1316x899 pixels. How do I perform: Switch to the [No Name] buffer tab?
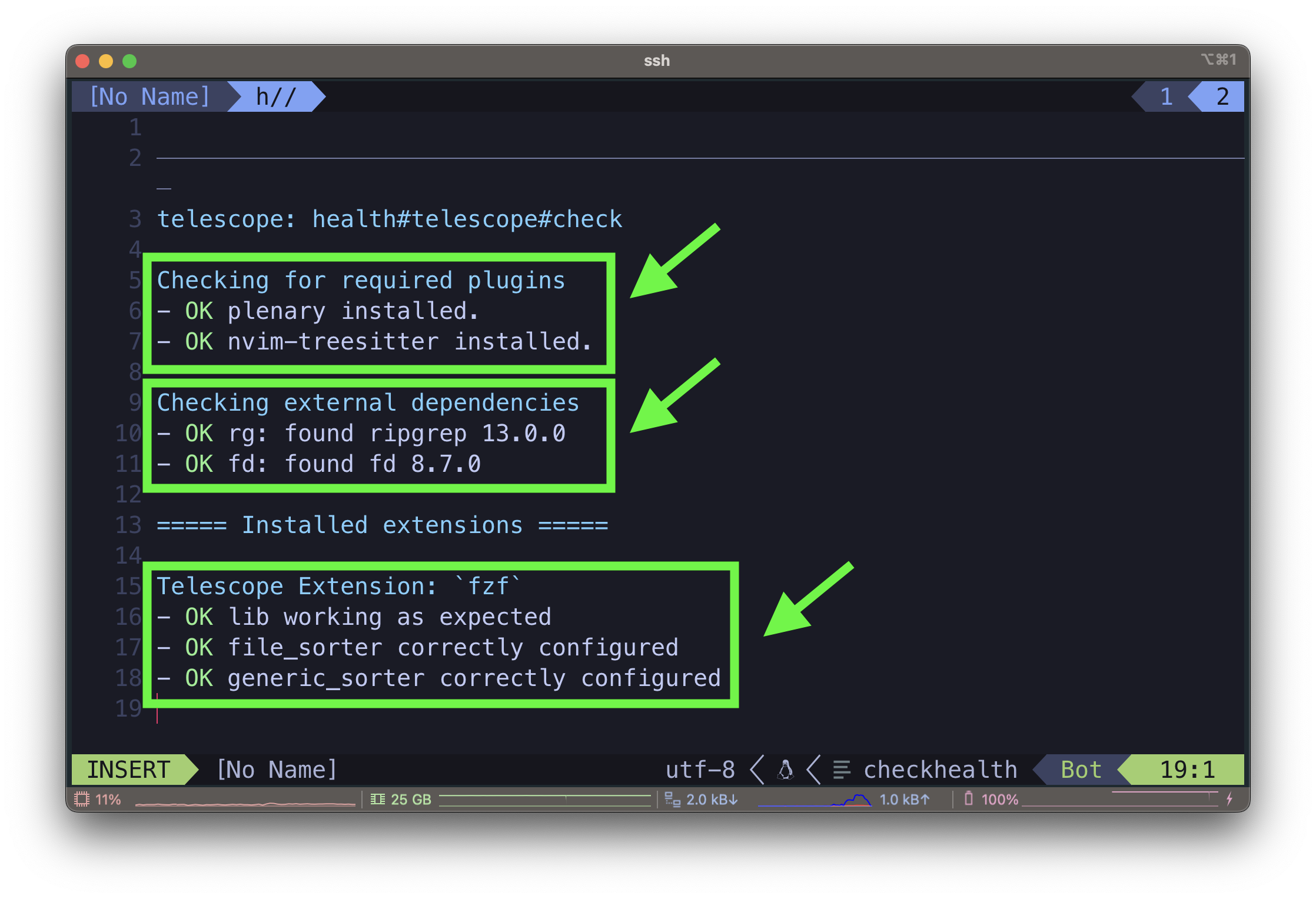[x=150, y=96]
